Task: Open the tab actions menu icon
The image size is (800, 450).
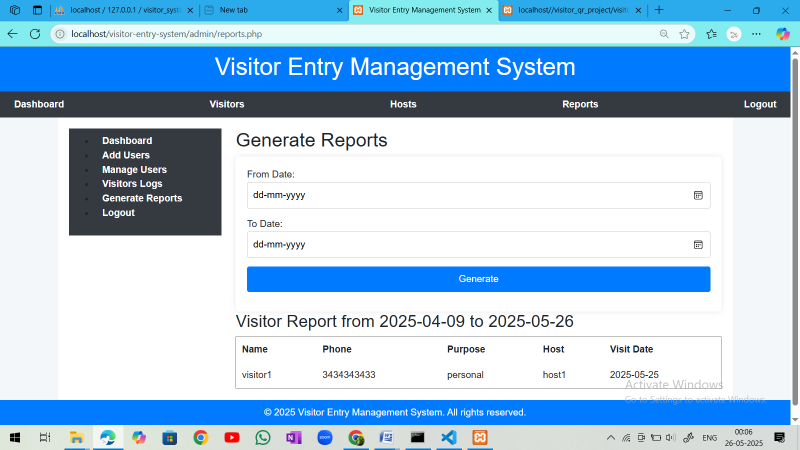Action: tap(37, 10)
